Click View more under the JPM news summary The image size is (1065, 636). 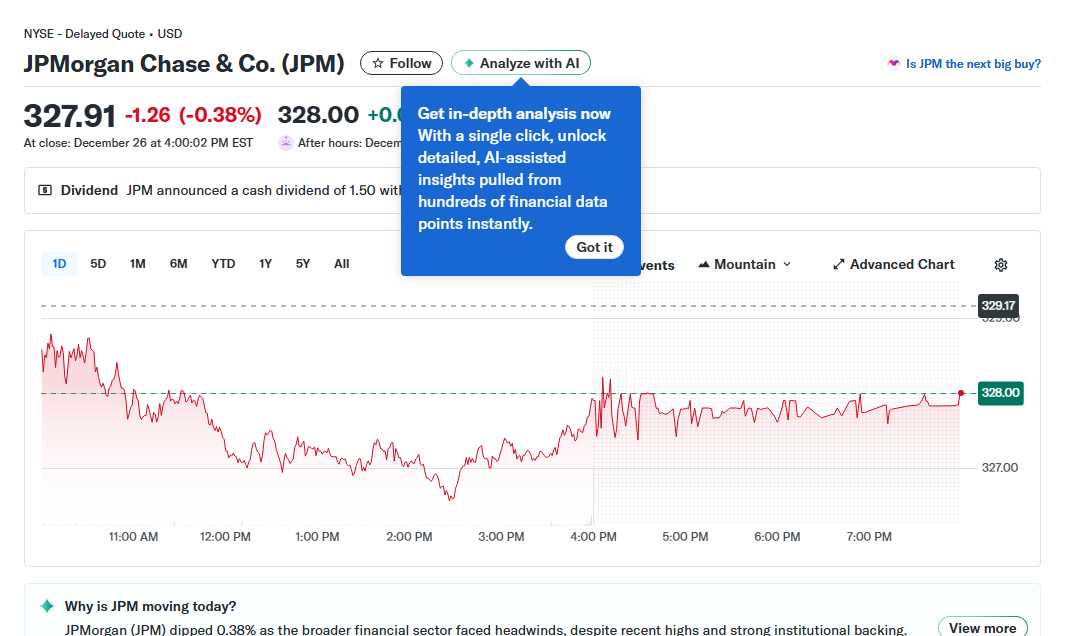pos(983,625)
